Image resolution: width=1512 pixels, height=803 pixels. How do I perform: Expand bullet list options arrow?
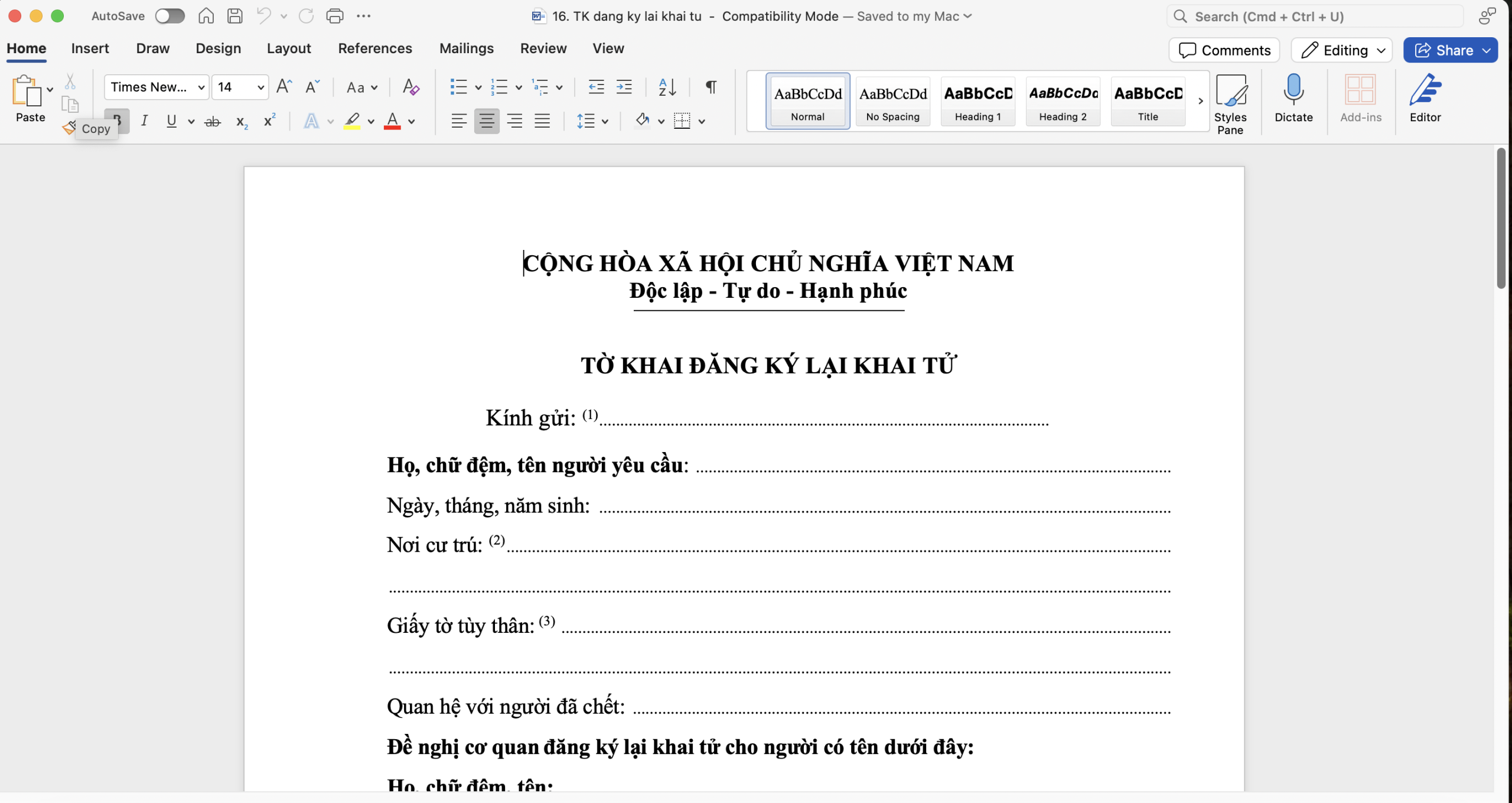(478, 87)
